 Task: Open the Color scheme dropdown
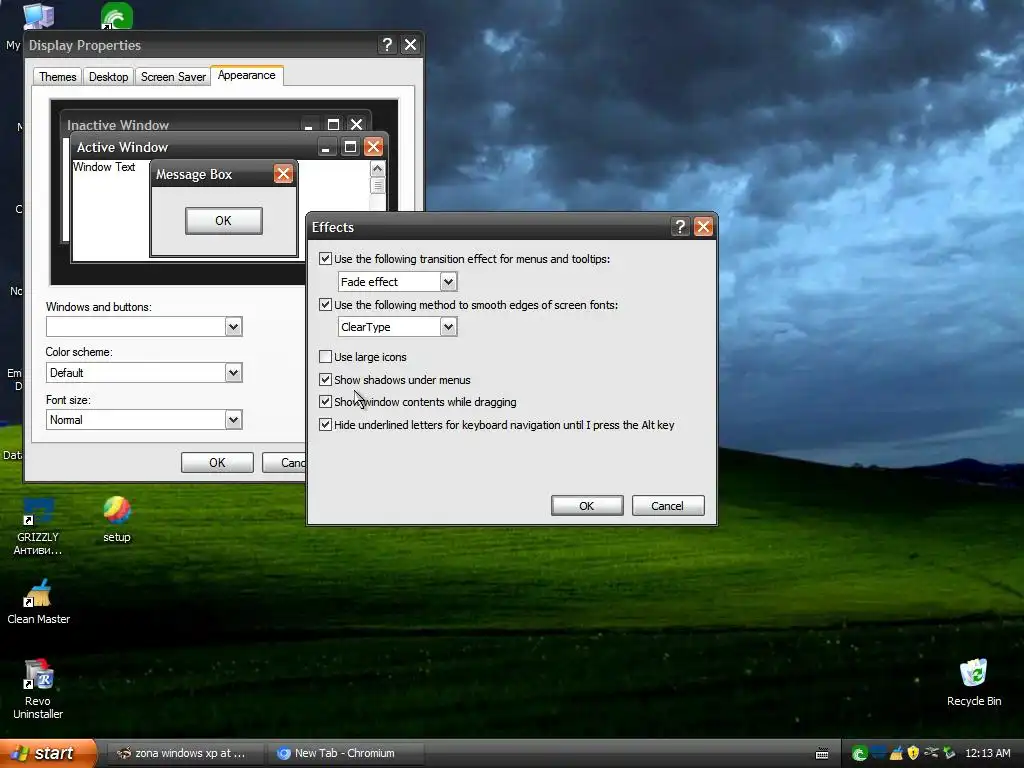coord(234,373)
